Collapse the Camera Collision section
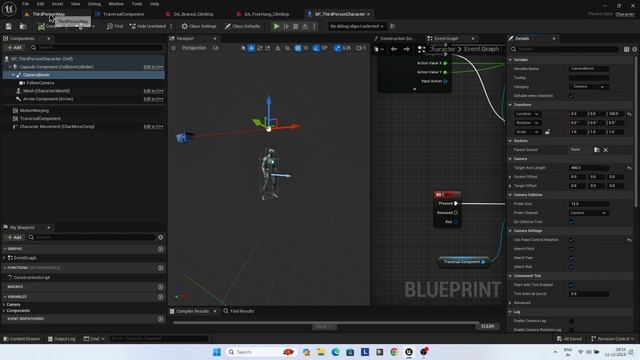Image resolution: width=640 pixels, height=360 pixels. 510,195
